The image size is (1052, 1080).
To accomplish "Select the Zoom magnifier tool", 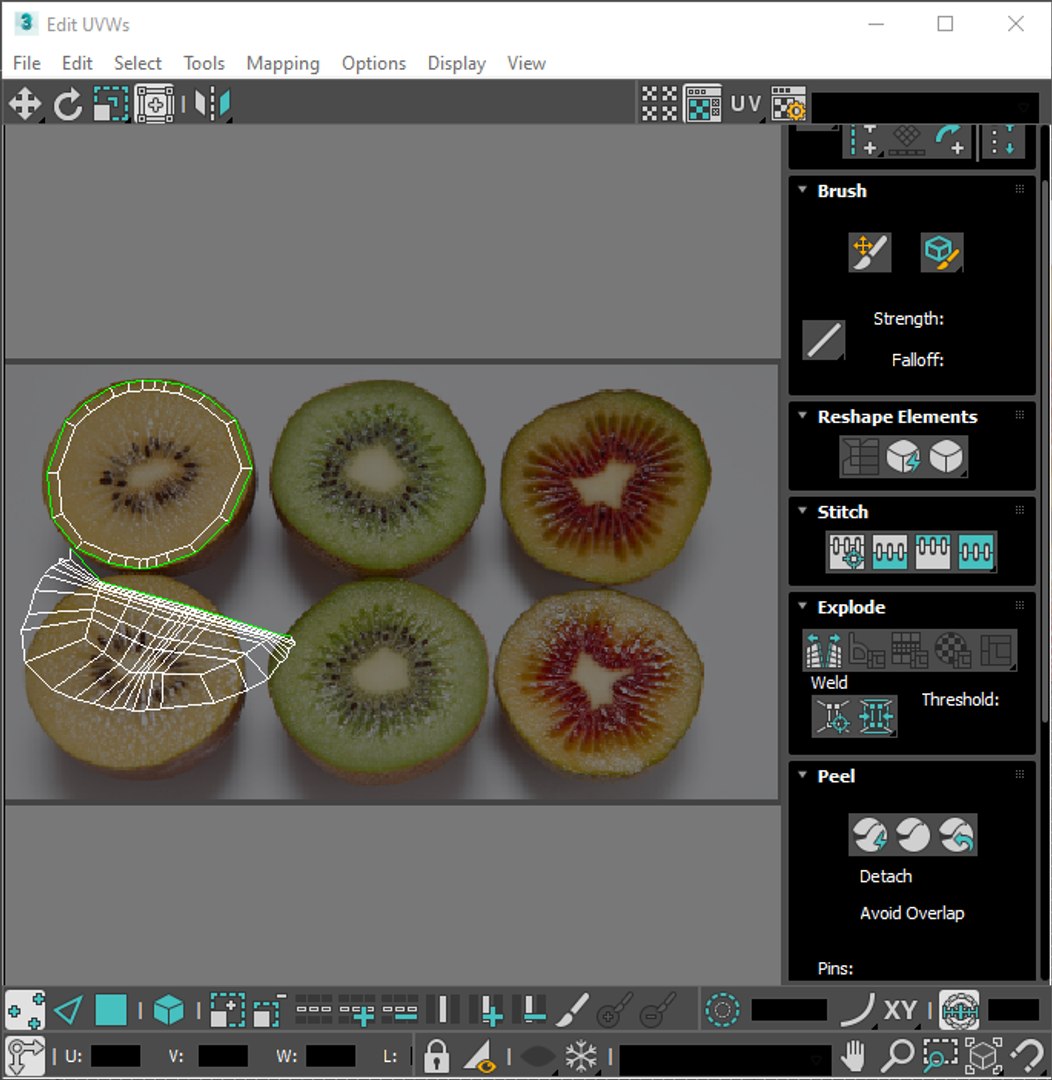I will (897, 1055).
